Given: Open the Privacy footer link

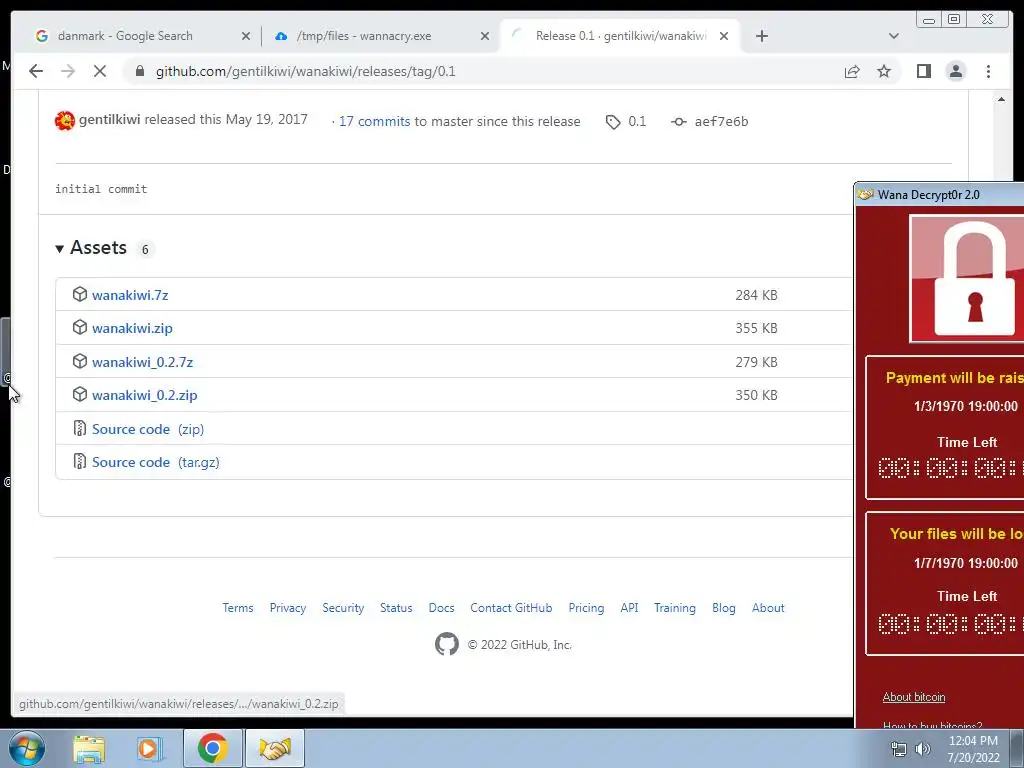Looking at the screenshot, I should (287, 607).
